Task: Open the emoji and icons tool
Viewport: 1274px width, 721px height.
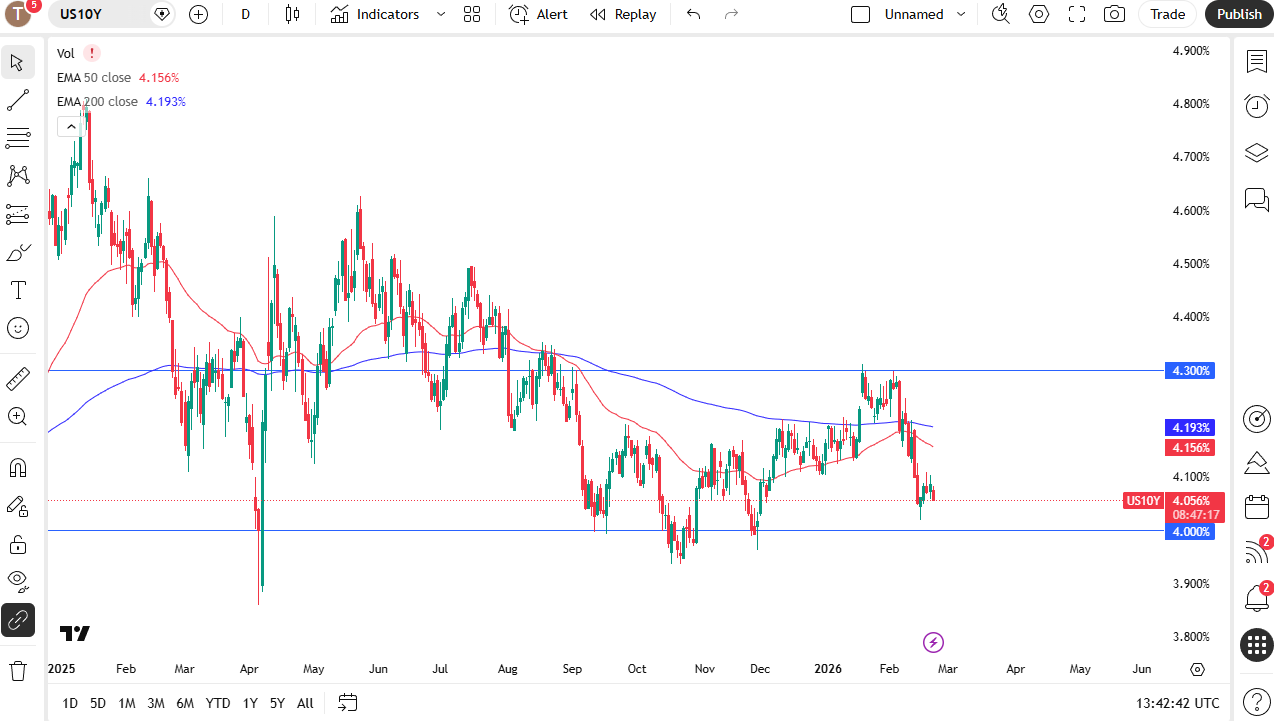Action: [x=18, y=328]
